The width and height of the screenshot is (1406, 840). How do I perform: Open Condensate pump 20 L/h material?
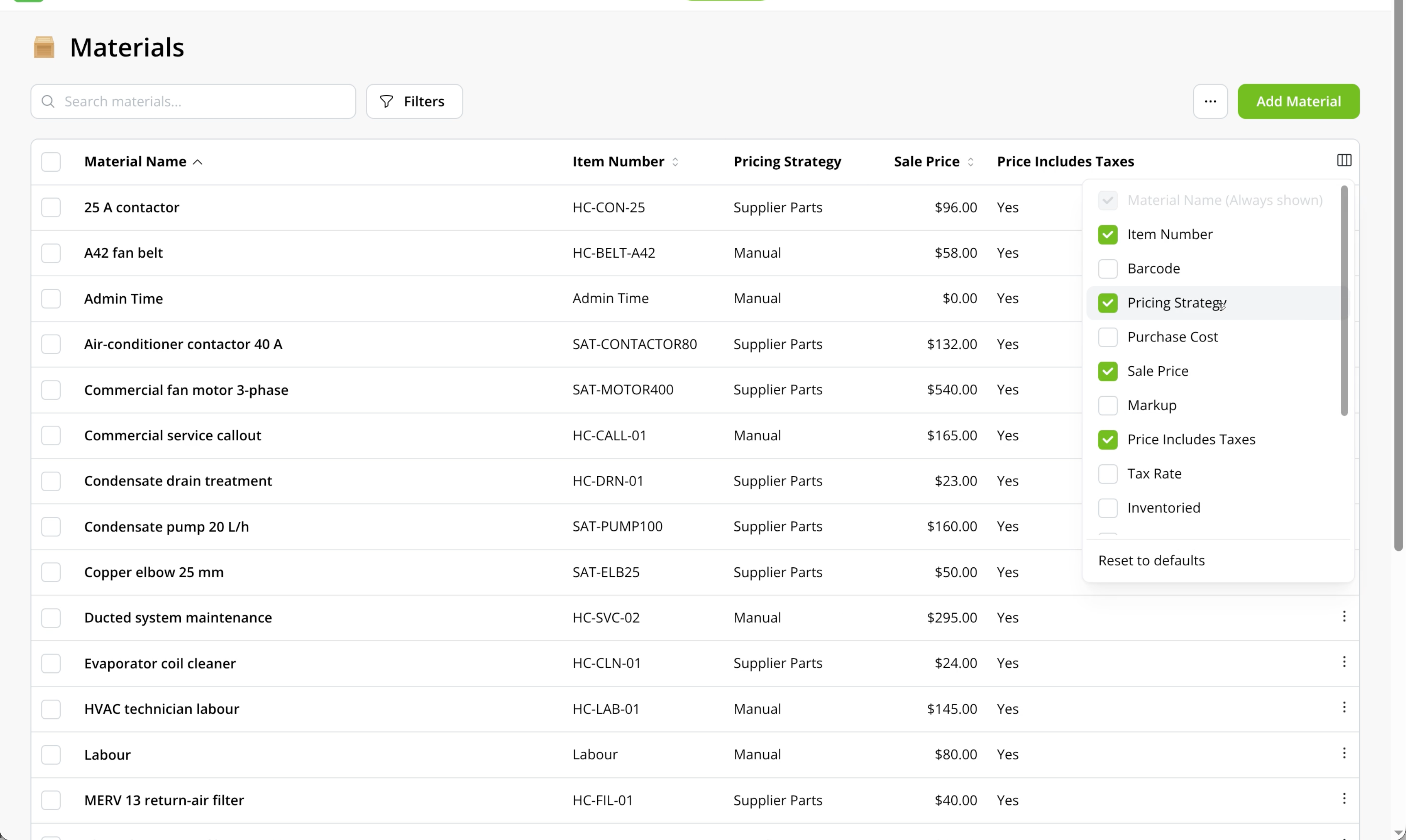tap(166, 526)
